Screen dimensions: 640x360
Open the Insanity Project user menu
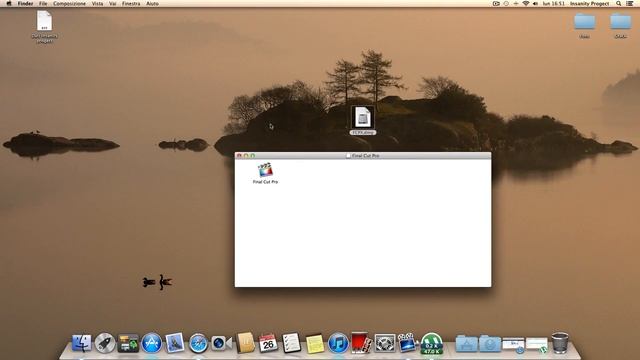click(589, 3)
